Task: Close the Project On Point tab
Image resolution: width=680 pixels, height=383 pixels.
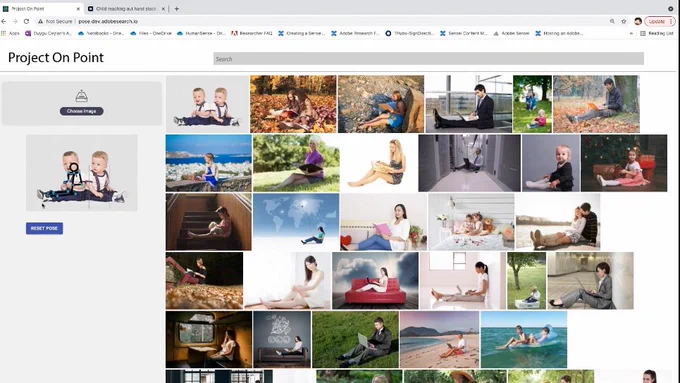Action: pos(78,9)
